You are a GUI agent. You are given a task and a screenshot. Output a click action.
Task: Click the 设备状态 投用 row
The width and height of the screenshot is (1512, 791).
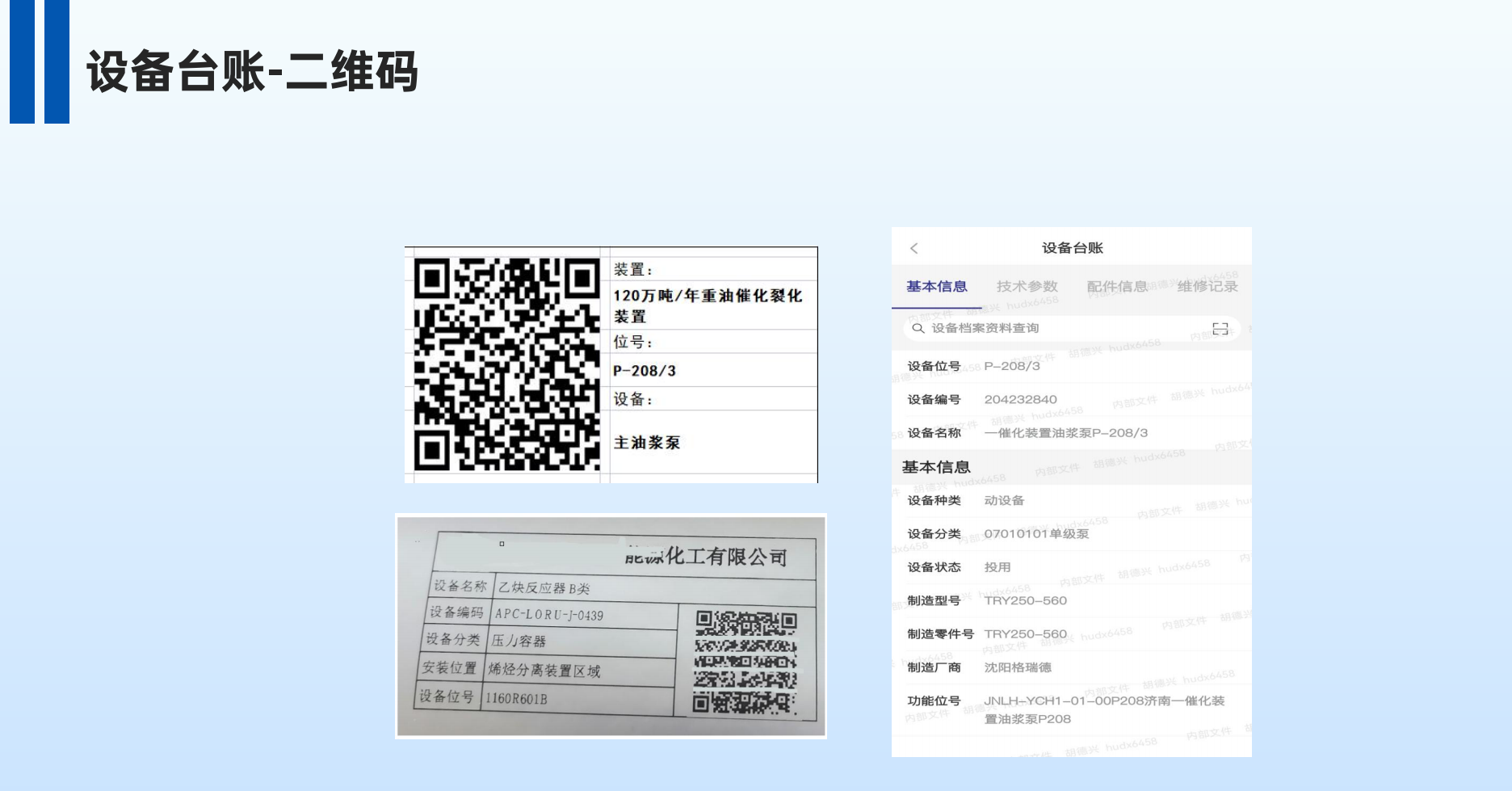tap(1072, 567)
